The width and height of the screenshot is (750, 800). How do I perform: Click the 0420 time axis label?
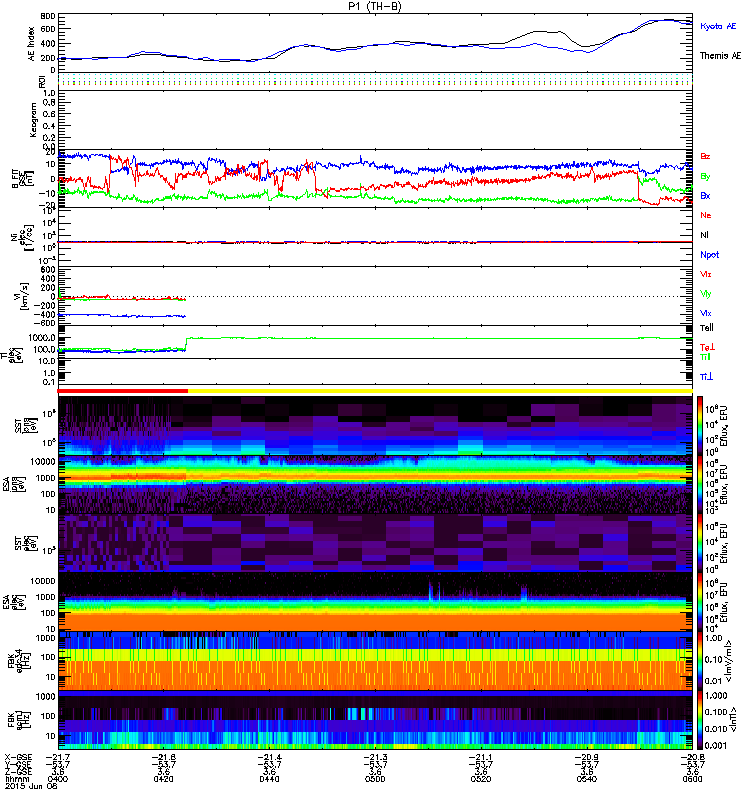coord(163,779)
